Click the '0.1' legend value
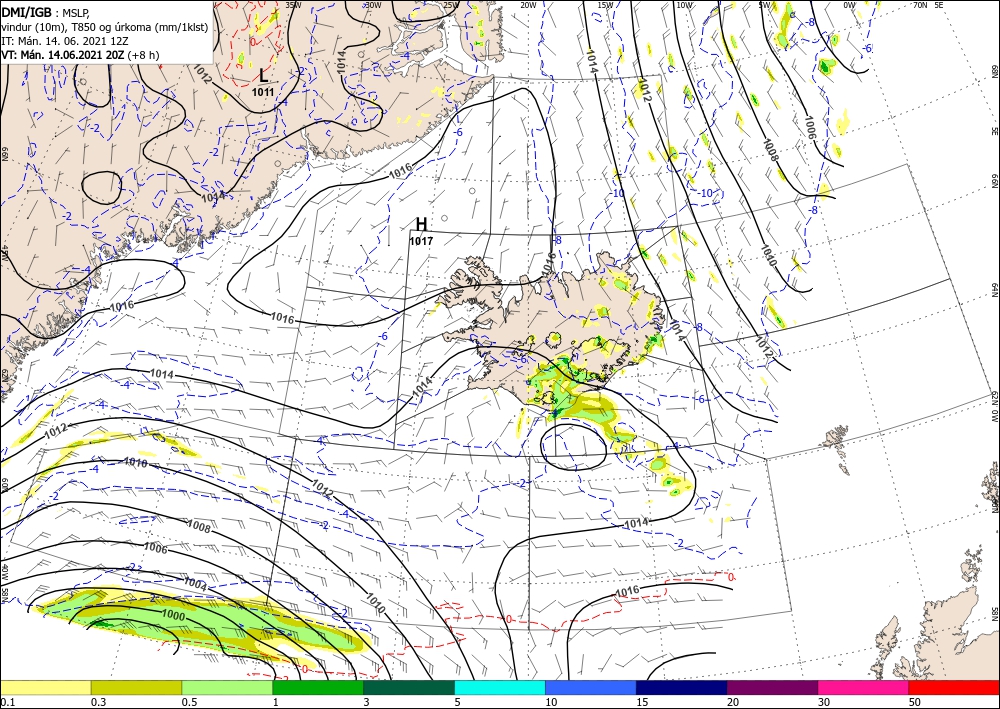The width and height of the screenshot is (1000, 709). click(x=7, y=702)
